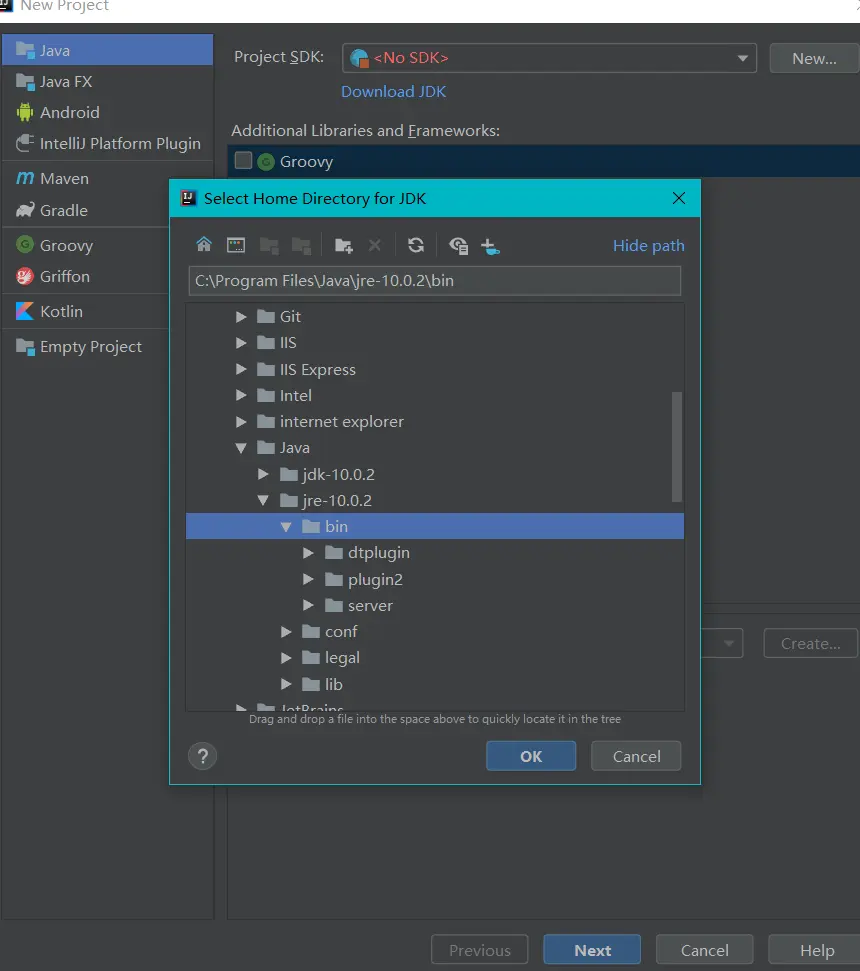Close the Select Home Directory dialog
The image size is (860, 971).
(x=679, y=198)
